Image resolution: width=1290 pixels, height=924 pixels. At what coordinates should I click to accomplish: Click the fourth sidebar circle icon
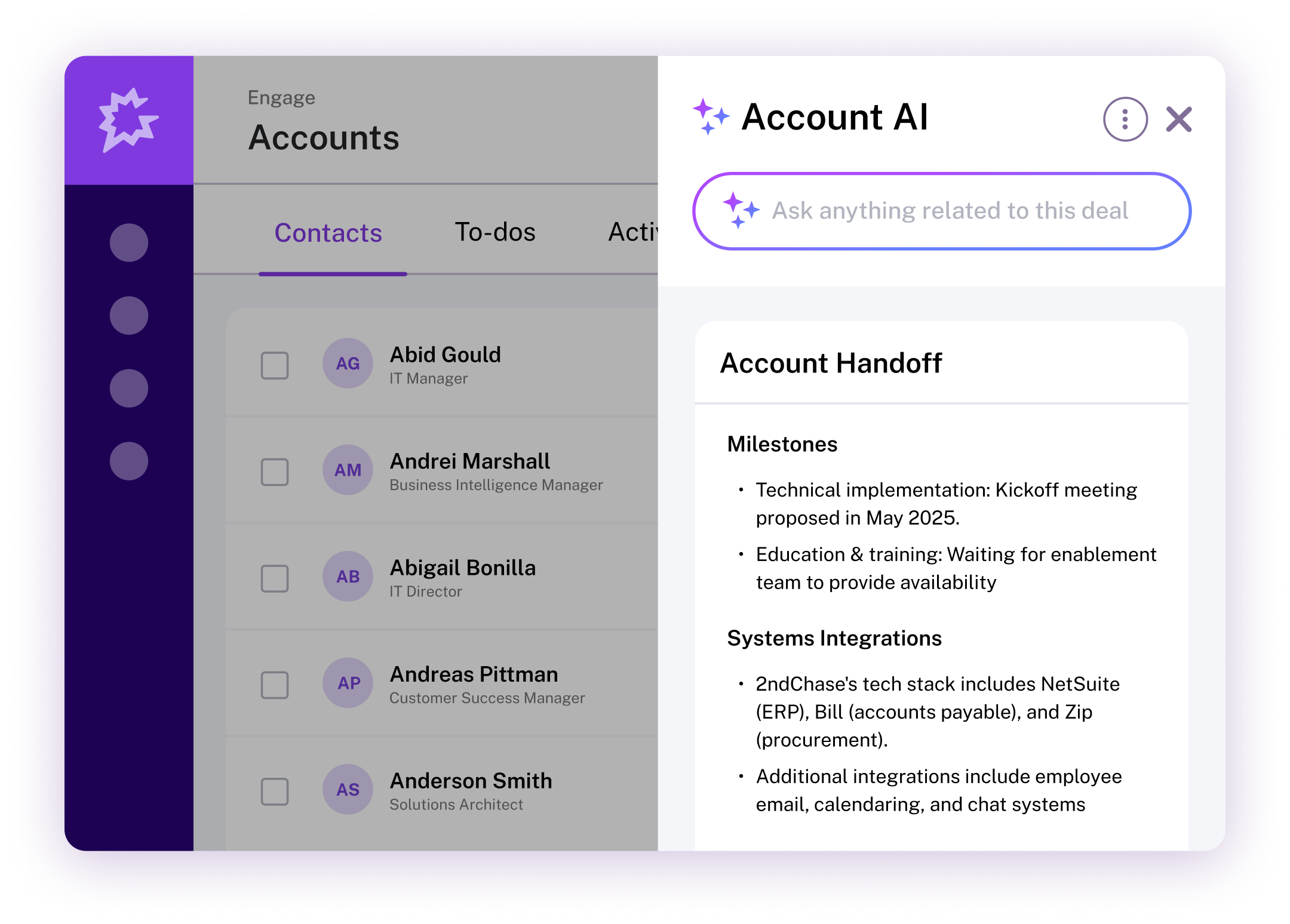(129, 461)
